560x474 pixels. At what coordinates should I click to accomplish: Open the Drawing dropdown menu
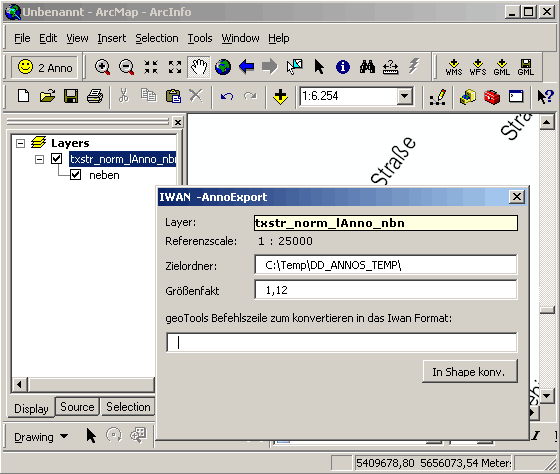point(41,437)
